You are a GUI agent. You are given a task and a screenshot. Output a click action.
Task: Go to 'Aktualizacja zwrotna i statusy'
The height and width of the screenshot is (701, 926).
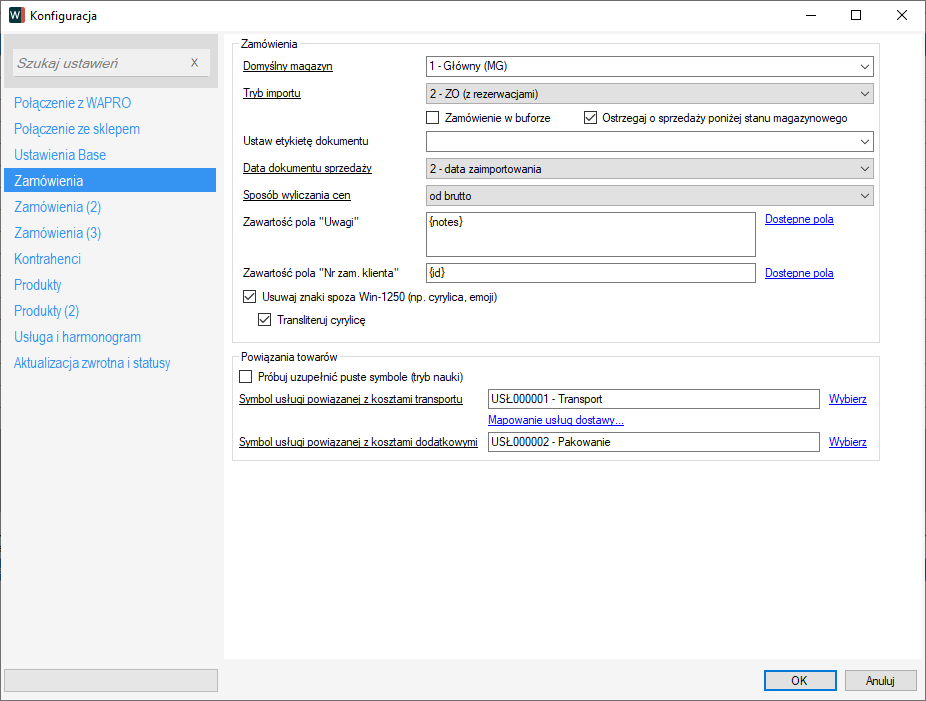pos(92,363)
